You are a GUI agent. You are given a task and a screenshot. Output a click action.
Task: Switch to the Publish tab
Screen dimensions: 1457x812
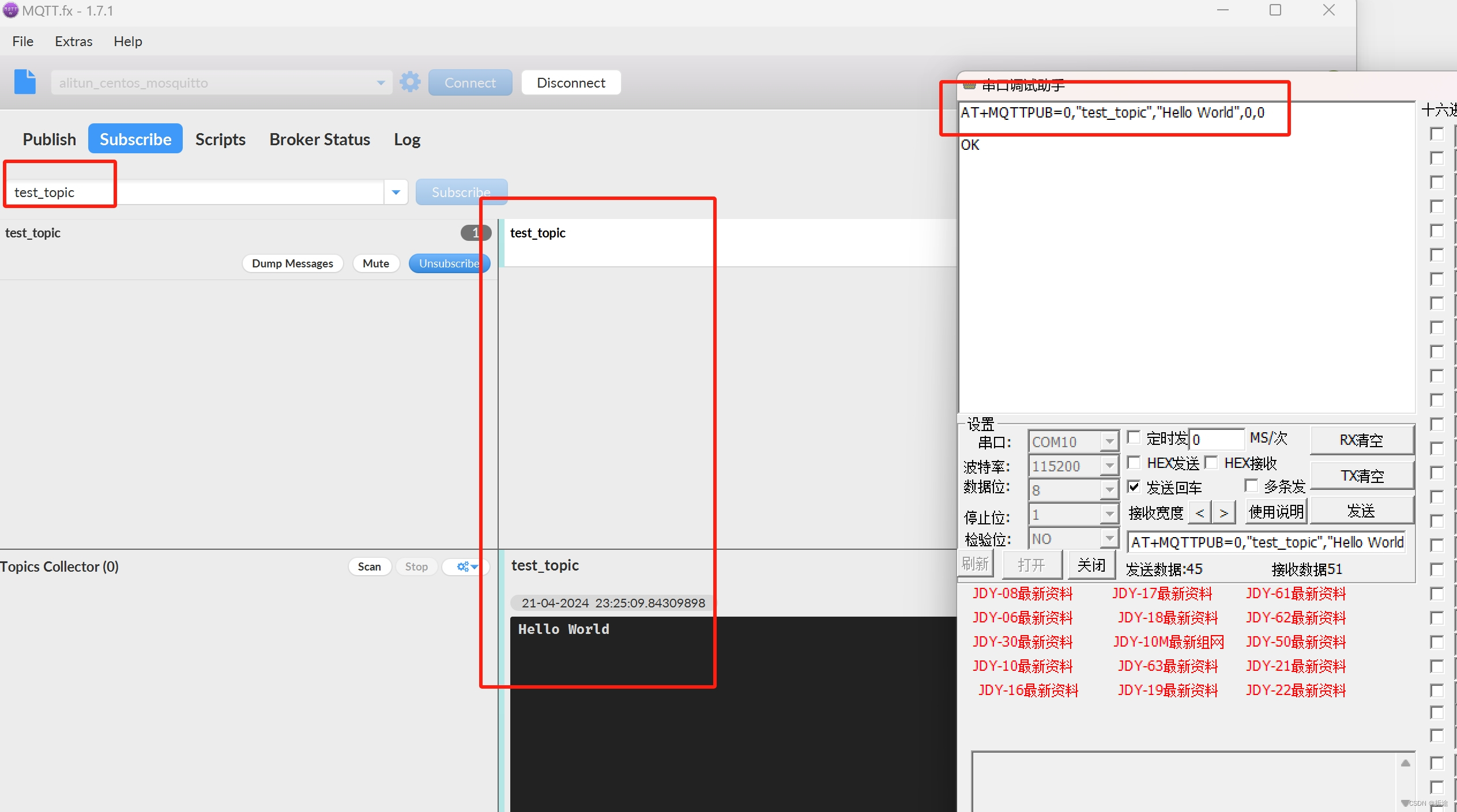point(49,139)
